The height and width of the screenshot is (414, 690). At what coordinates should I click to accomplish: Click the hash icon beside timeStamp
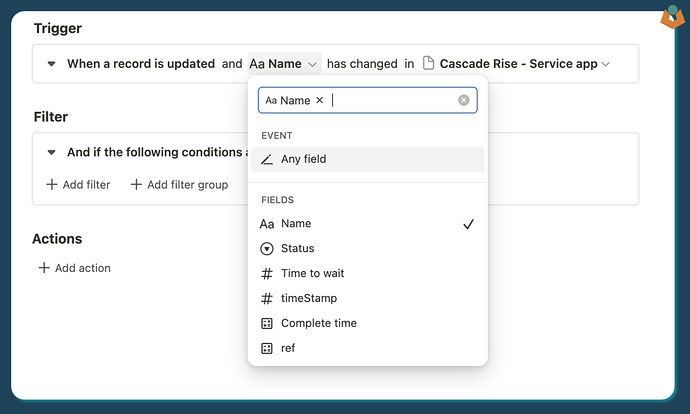click(x=267, y=299)
